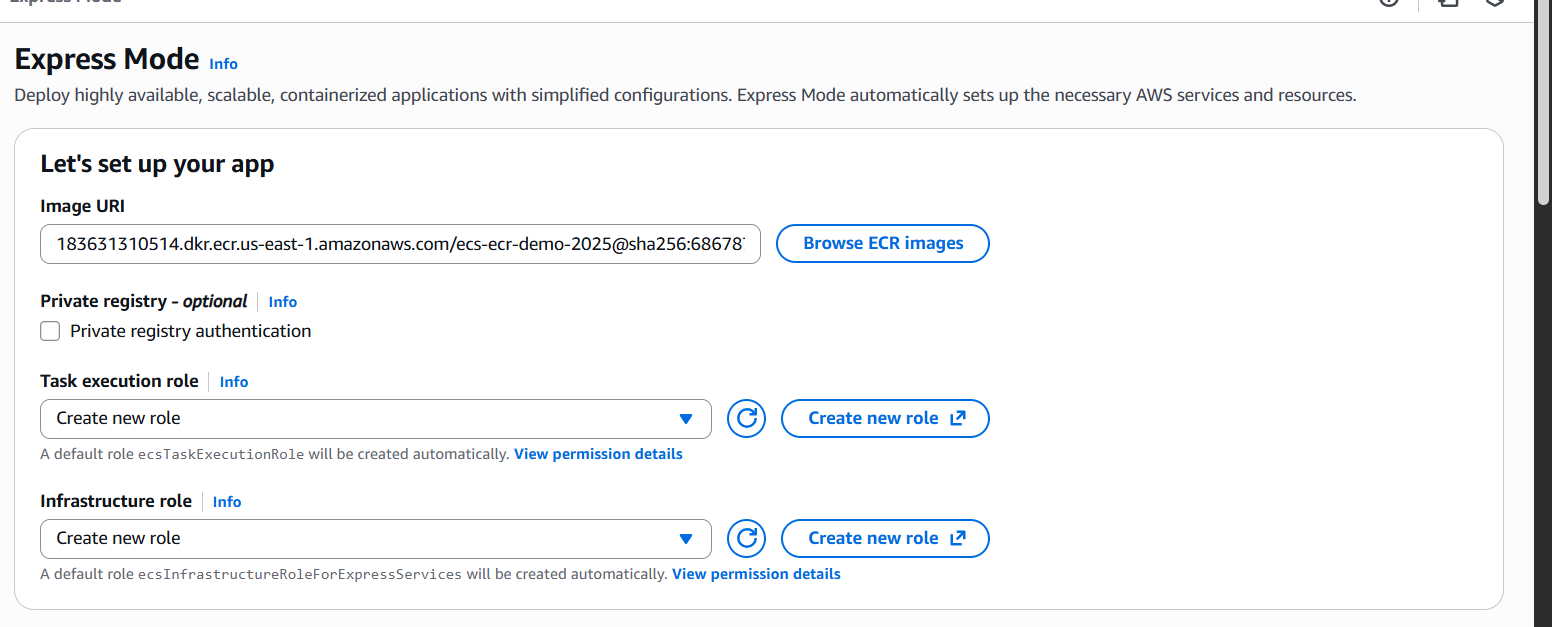Enable Private registry authentication checkbox

(50, 331)
